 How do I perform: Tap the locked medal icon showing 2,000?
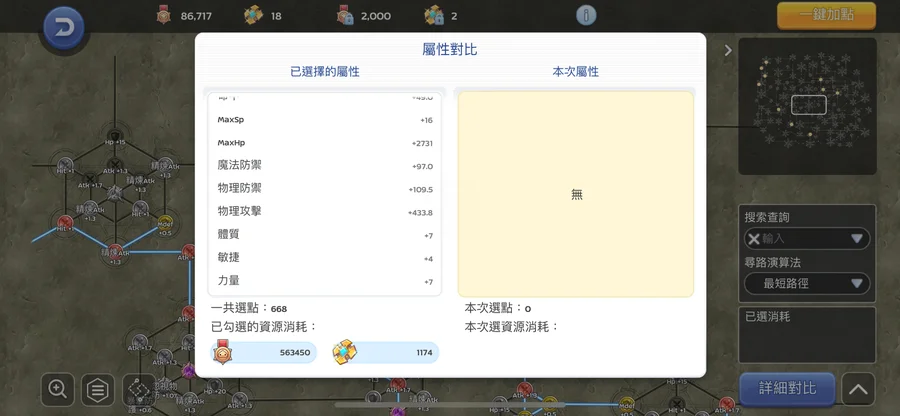(345, 16)
